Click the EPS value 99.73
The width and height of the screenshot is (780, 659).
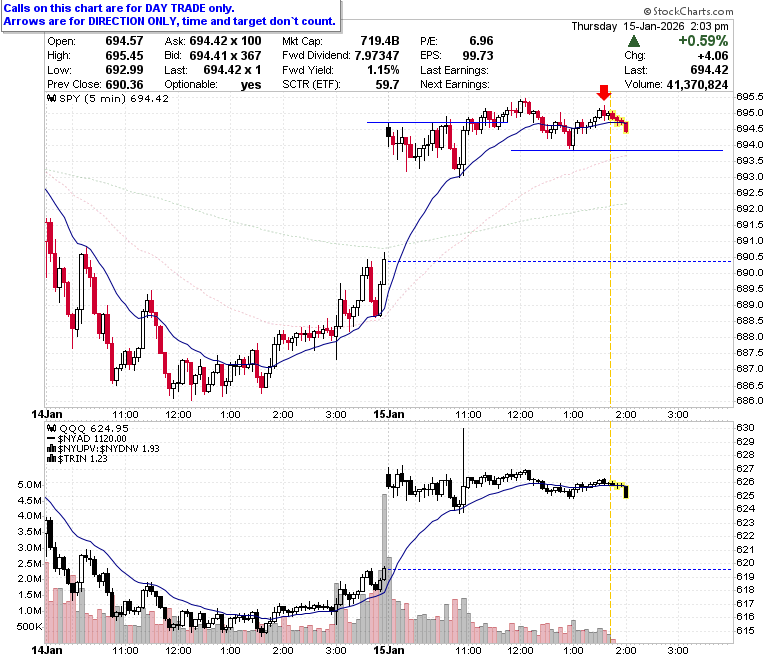coord(478,55)
